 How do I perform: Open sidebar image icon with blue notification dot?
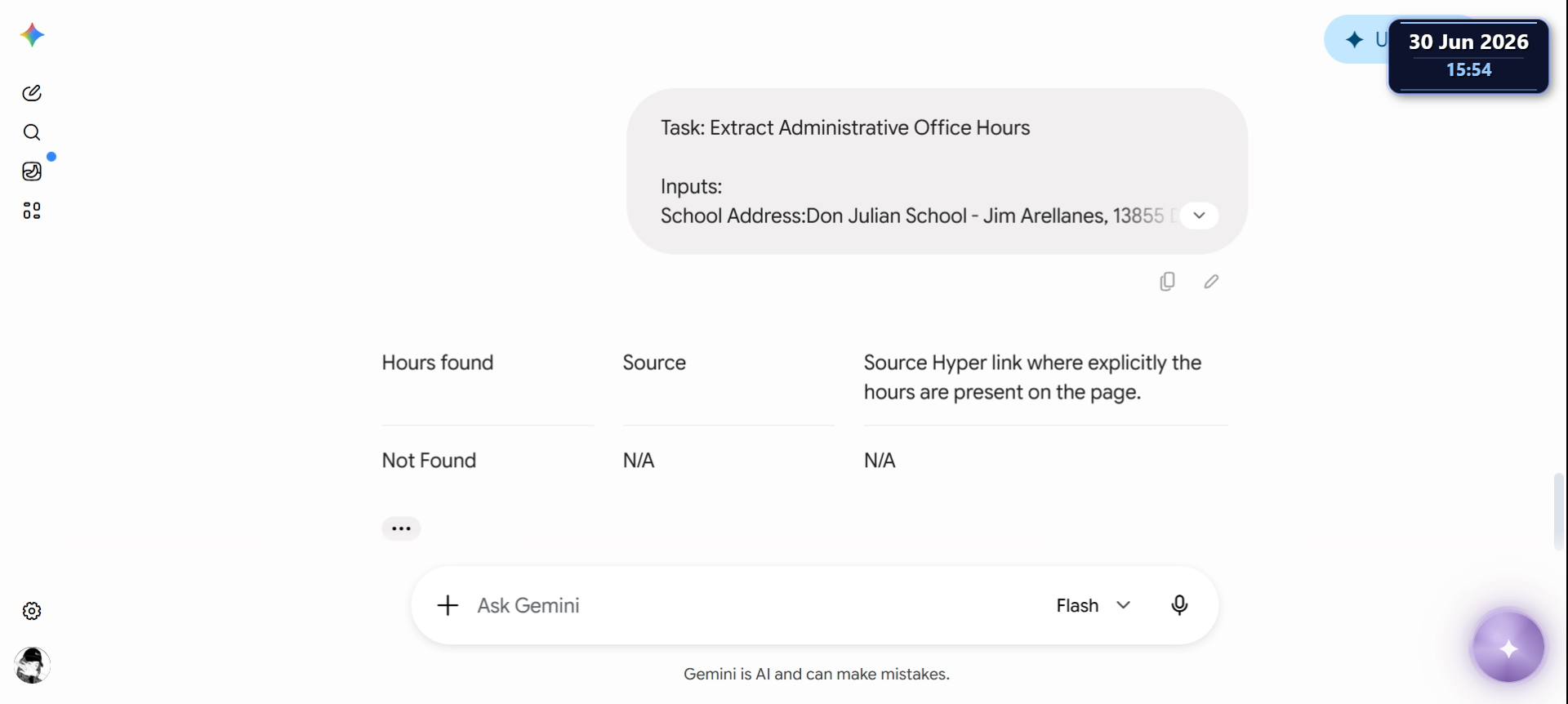click(32, 171)
